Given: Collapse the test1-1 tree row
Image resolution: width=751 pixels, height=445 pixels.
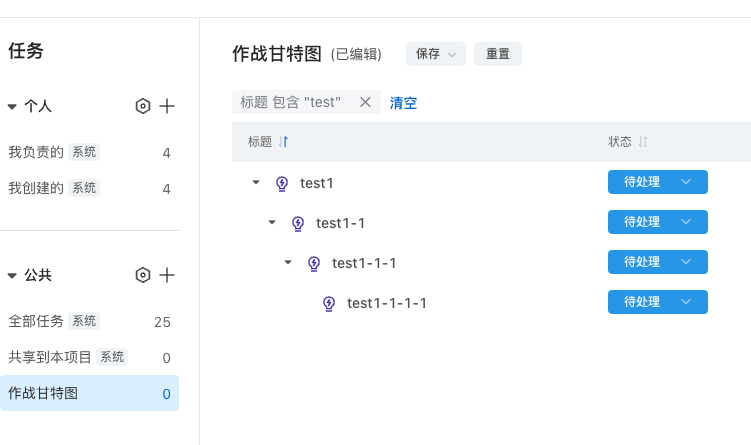Looking at the screenshot, I should click(272, 222).
